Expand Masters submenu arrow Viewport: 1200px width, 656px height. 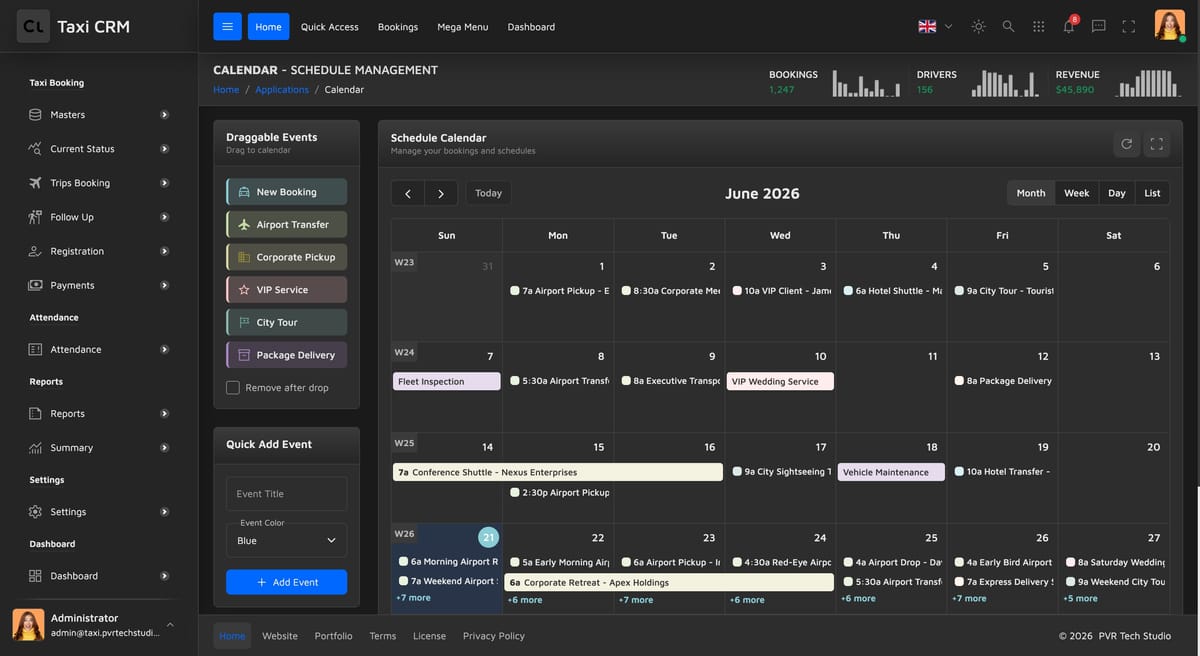(x=164, y=115)
